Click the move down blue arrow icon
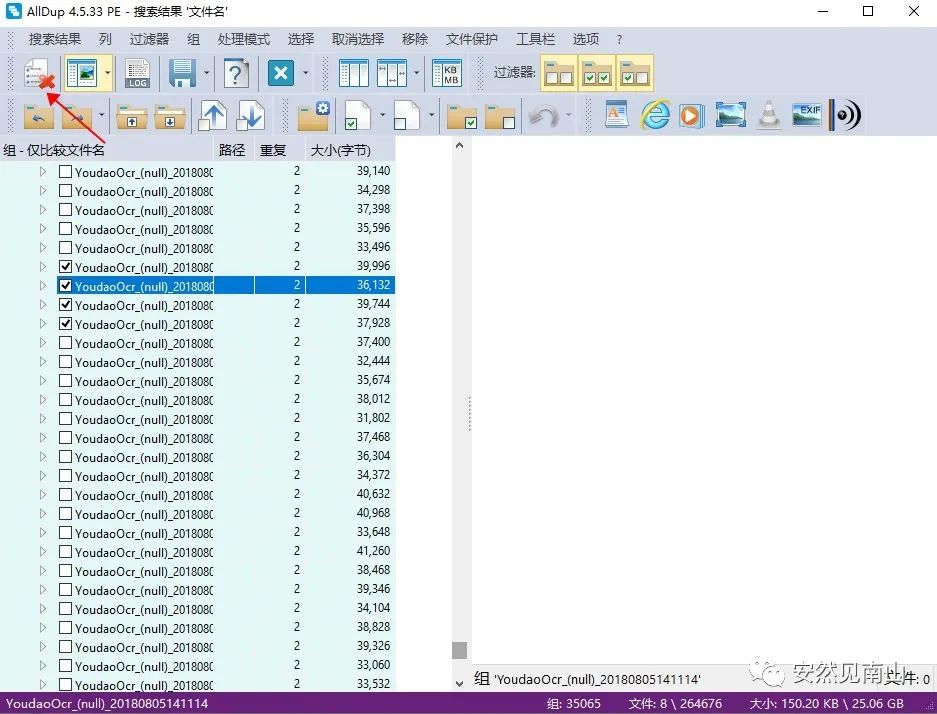Viewport: 937px width, 714px height. [x=250, y=115]
